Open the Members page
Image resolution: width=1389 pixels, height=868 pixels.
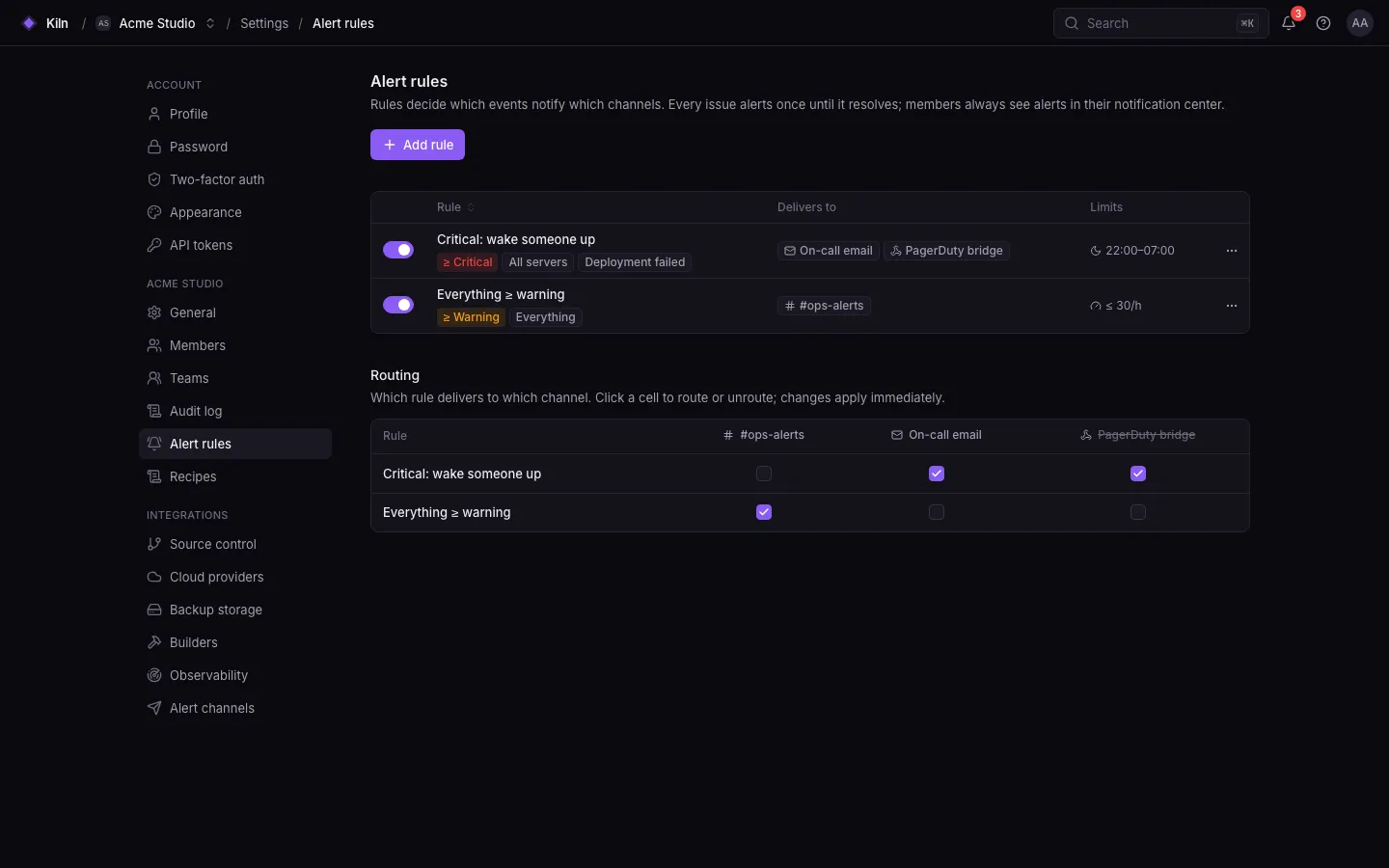coord(235,345)
